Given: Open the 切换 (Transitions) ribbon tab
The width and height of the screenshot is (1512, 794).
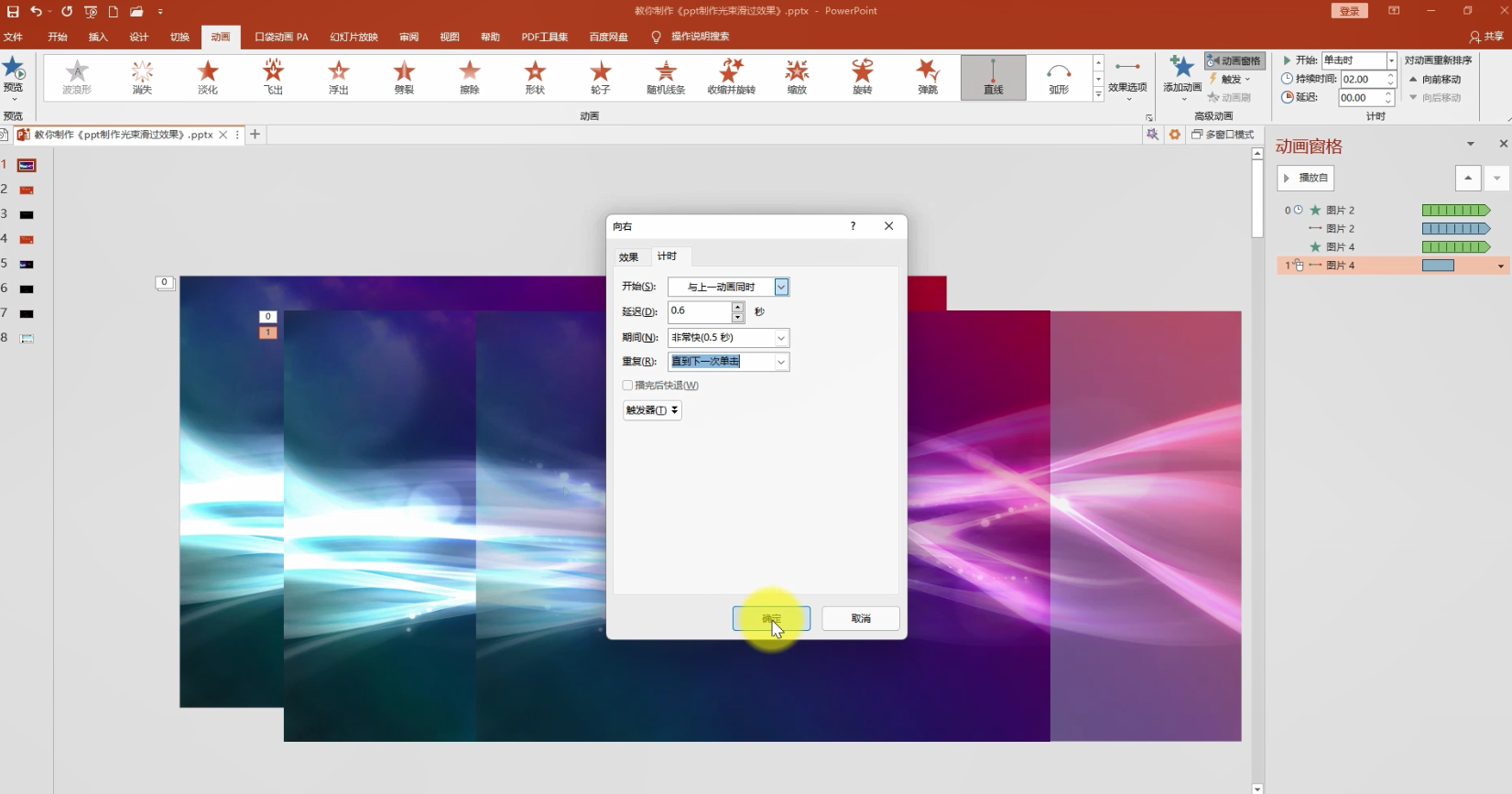Looking at the screenshot, I should coord(179,37).
